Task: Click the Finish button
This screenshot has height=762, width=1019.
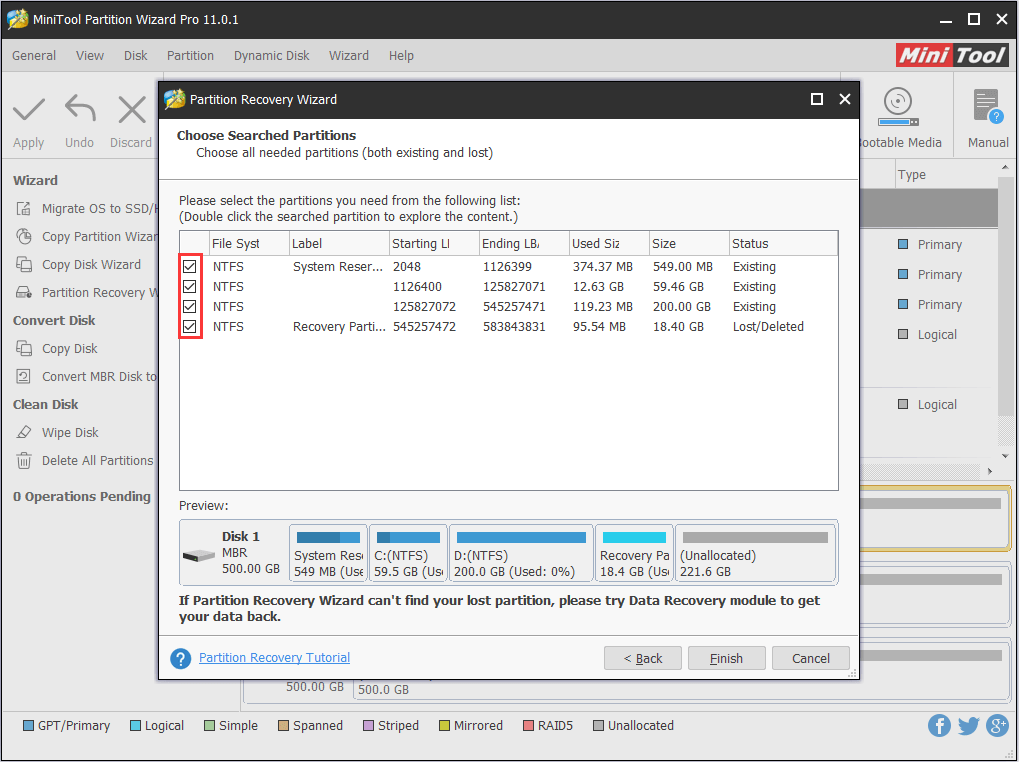Action: [727, 658]
